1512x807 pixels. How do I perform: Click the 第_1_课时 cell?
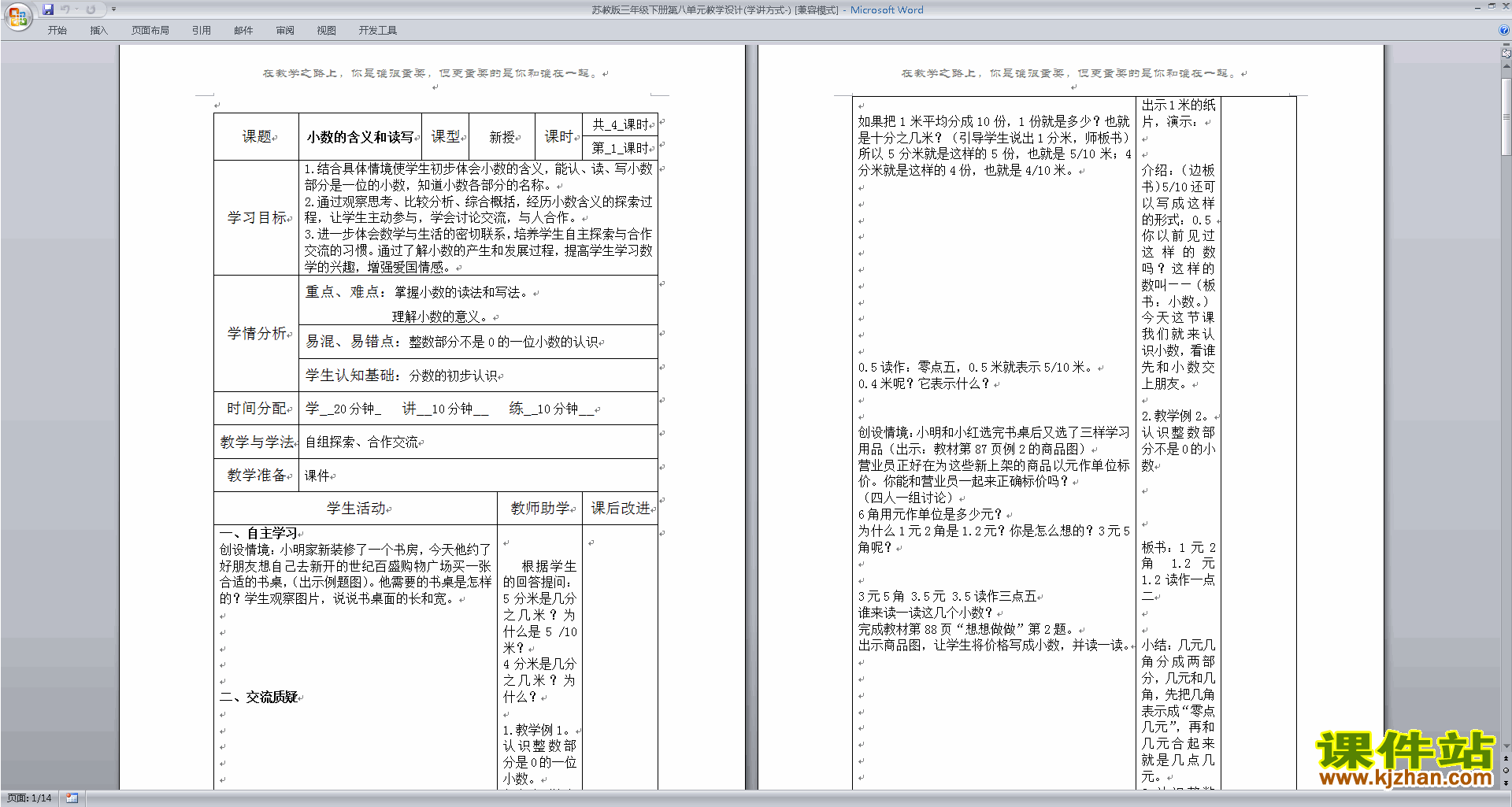[621, 148]
